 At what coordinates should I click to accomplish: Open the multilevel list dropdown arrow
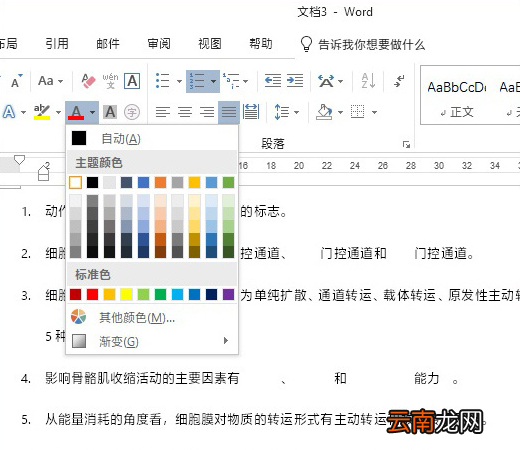coord(245,81)
